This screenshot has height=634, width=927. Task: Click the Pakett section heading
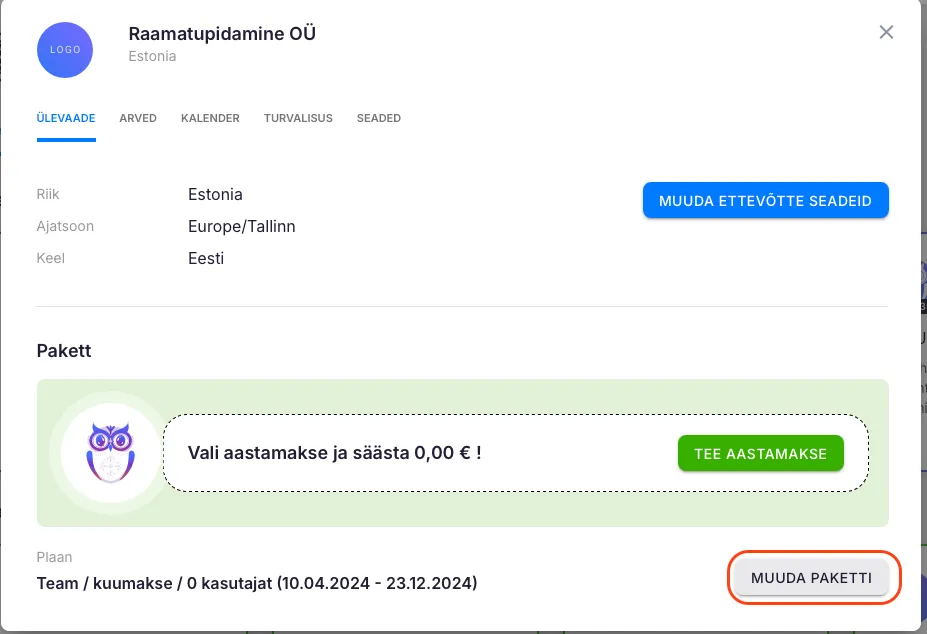tap(64, 351)
